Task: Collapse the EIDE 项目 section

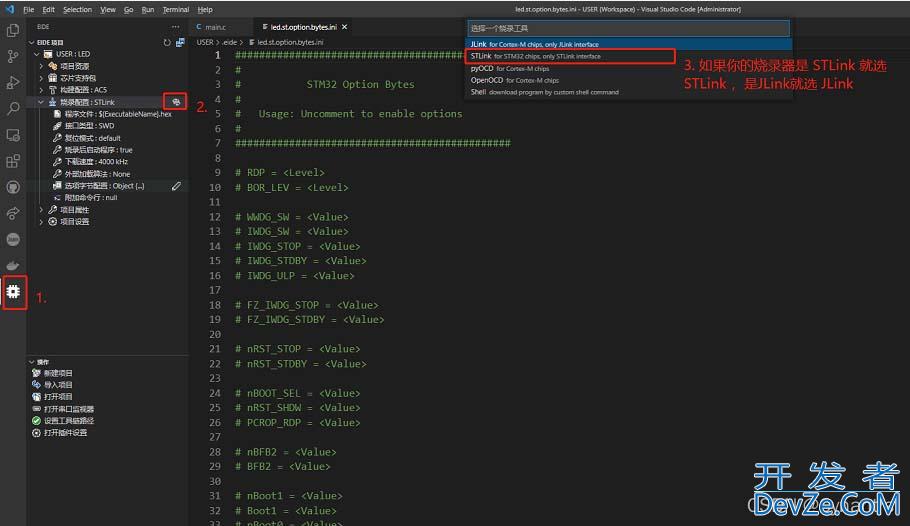Action: point(32,42)
